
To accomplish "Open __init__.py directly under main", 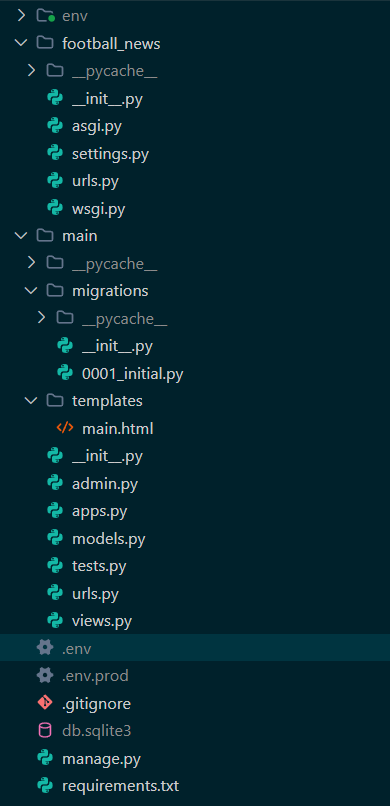I will pos(107,456).
